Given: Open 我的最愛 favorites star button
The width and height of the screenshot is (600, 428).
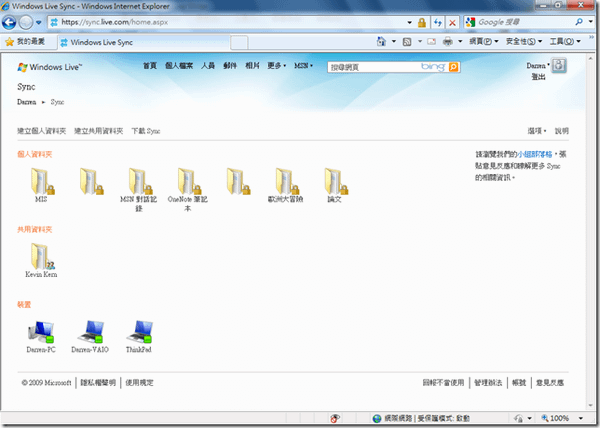Looking at the screenshot, I should [25, 41].
